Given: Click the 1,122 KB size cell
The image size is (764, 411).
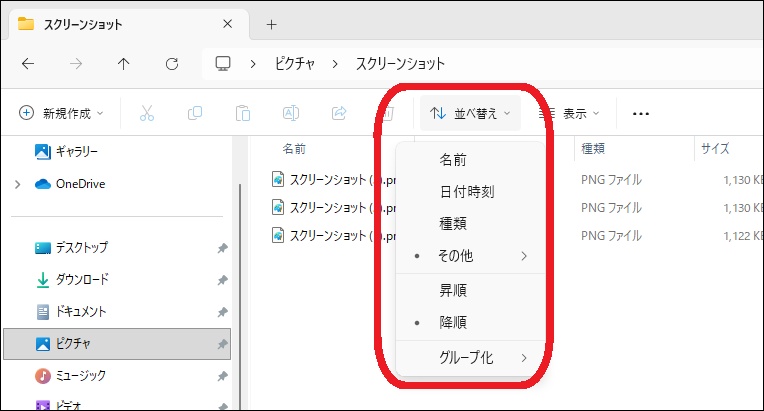Looking at the screenshot, I should 743,236.
